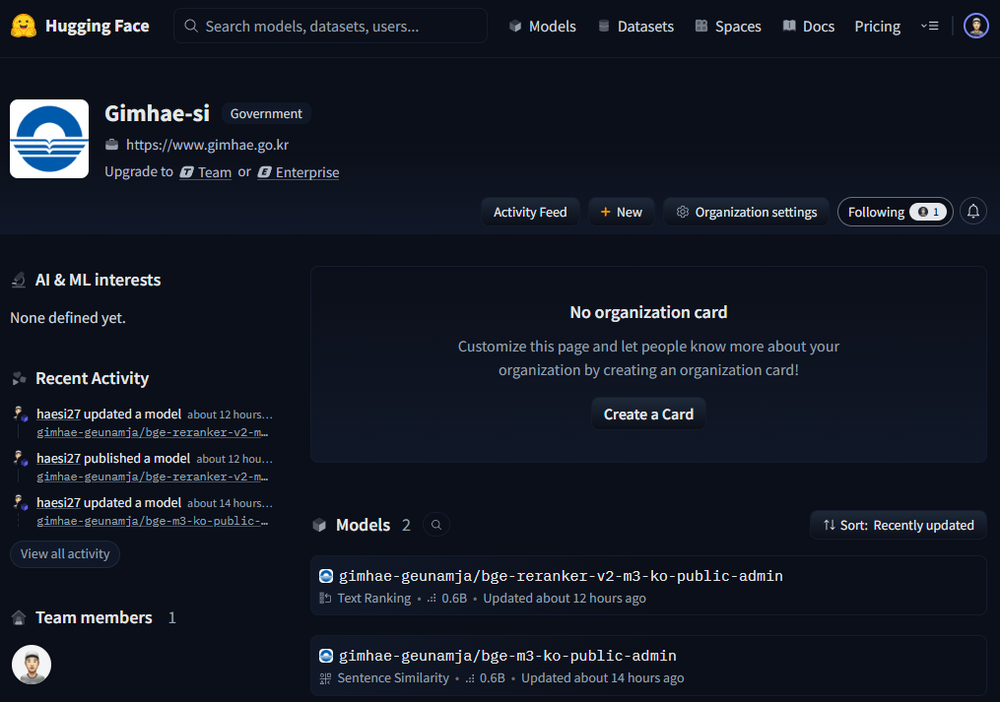Image resolution: width=1000 pixels, height=702 pixels.
Task: Click the gear icon on Organization settings
Action: tap(682, 212)
